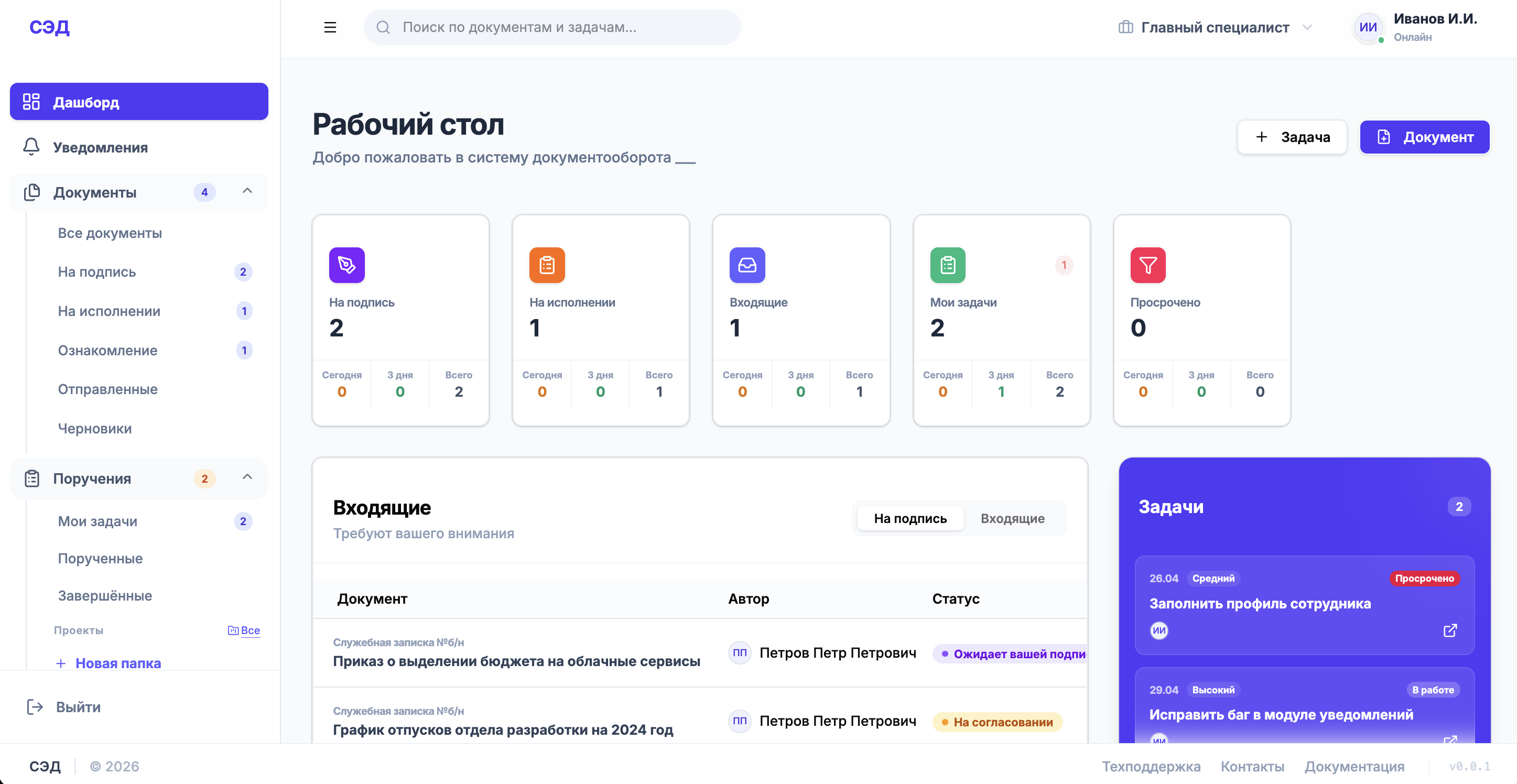Switch to the На подпись tab

tap(910, 518)
